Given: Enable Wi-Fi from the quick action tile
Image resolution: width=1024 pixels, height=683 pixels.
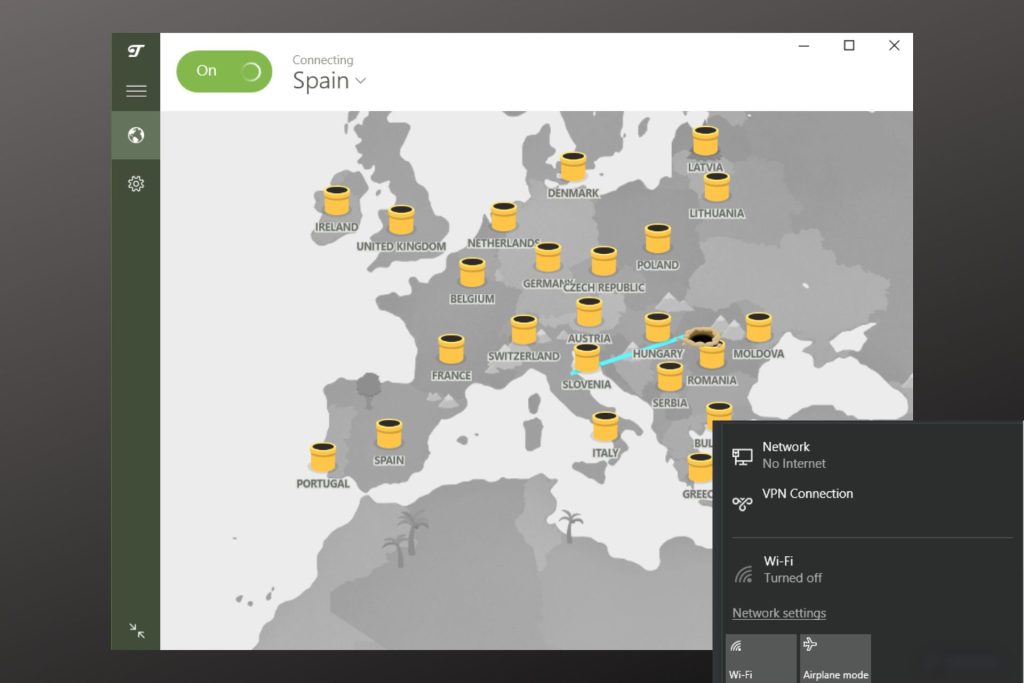Looking at the screenshot, I should point(760,658).
